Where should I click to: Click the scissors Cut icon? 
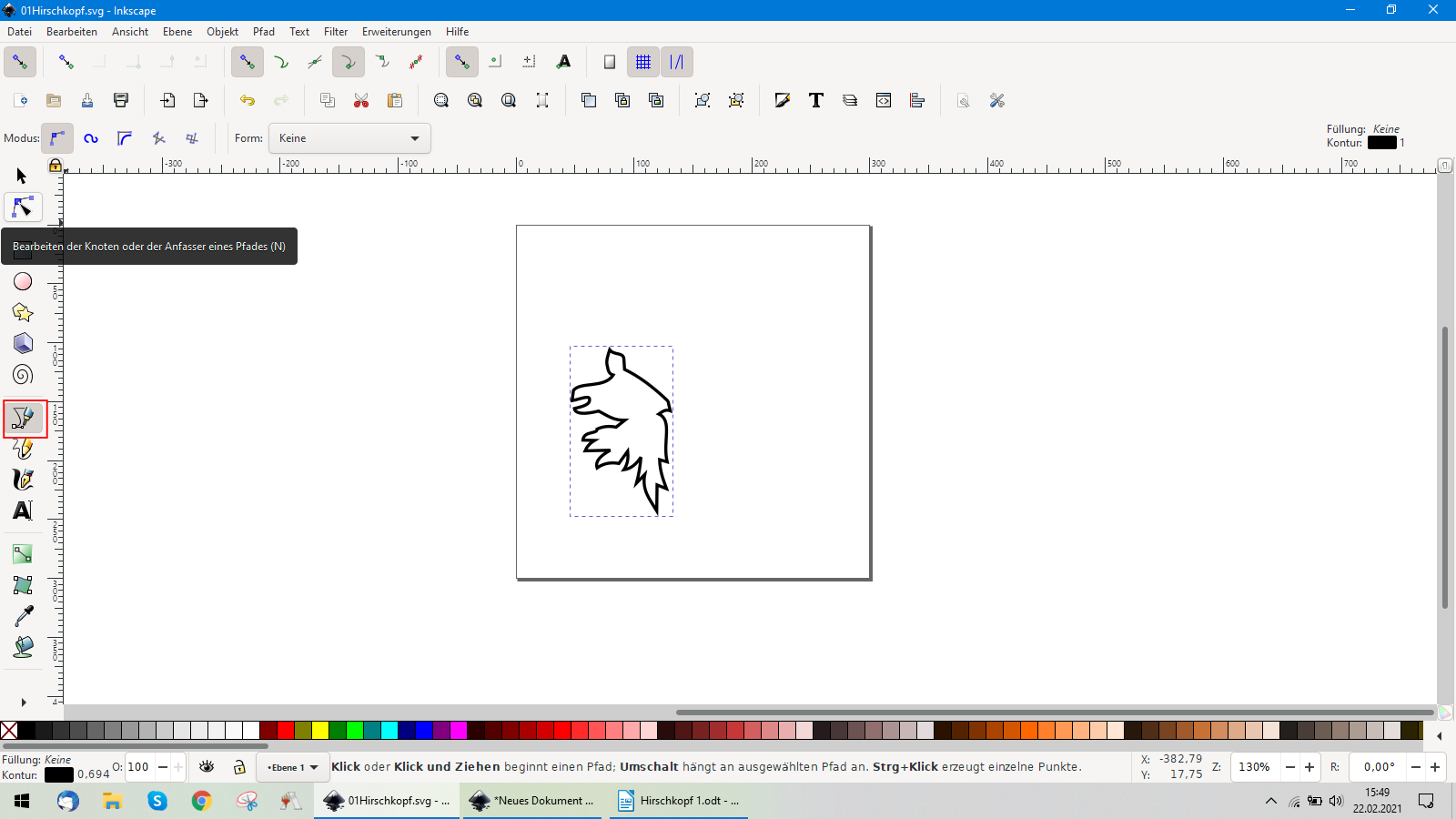pyautogui.click(x=361, y=100)
